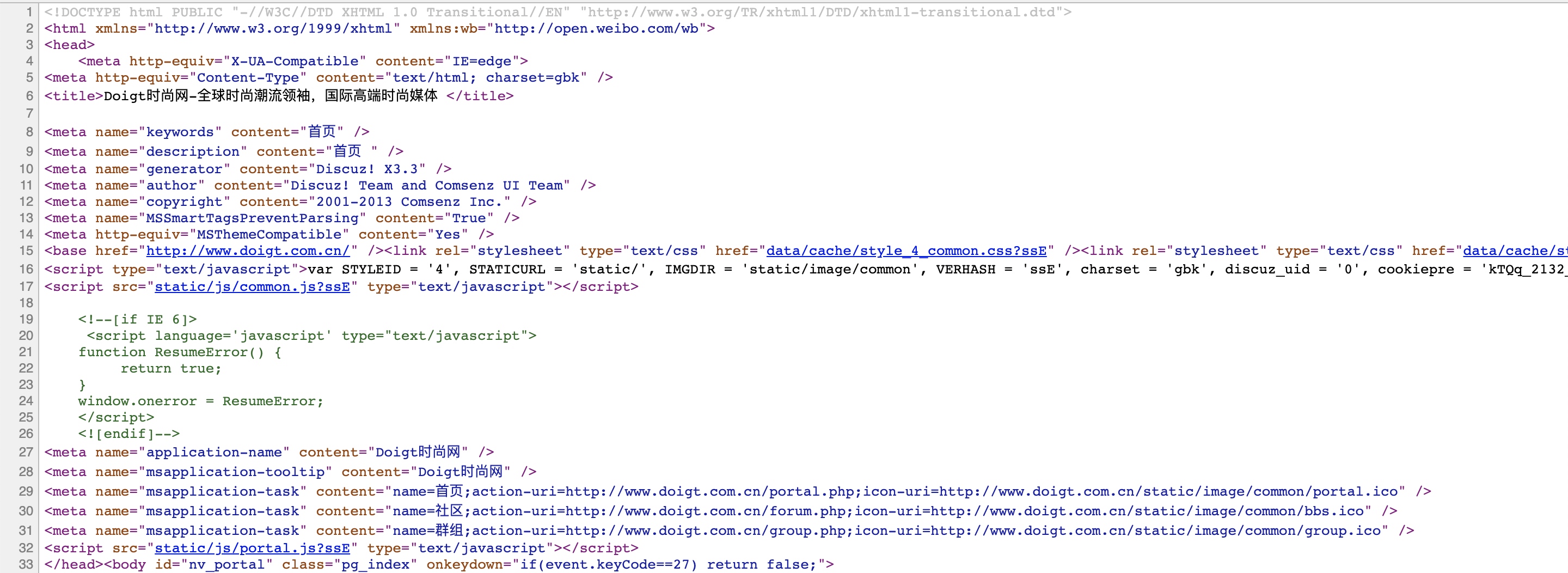Click the opening head tag
1568x573 pixels.
(x=69, y=45)
